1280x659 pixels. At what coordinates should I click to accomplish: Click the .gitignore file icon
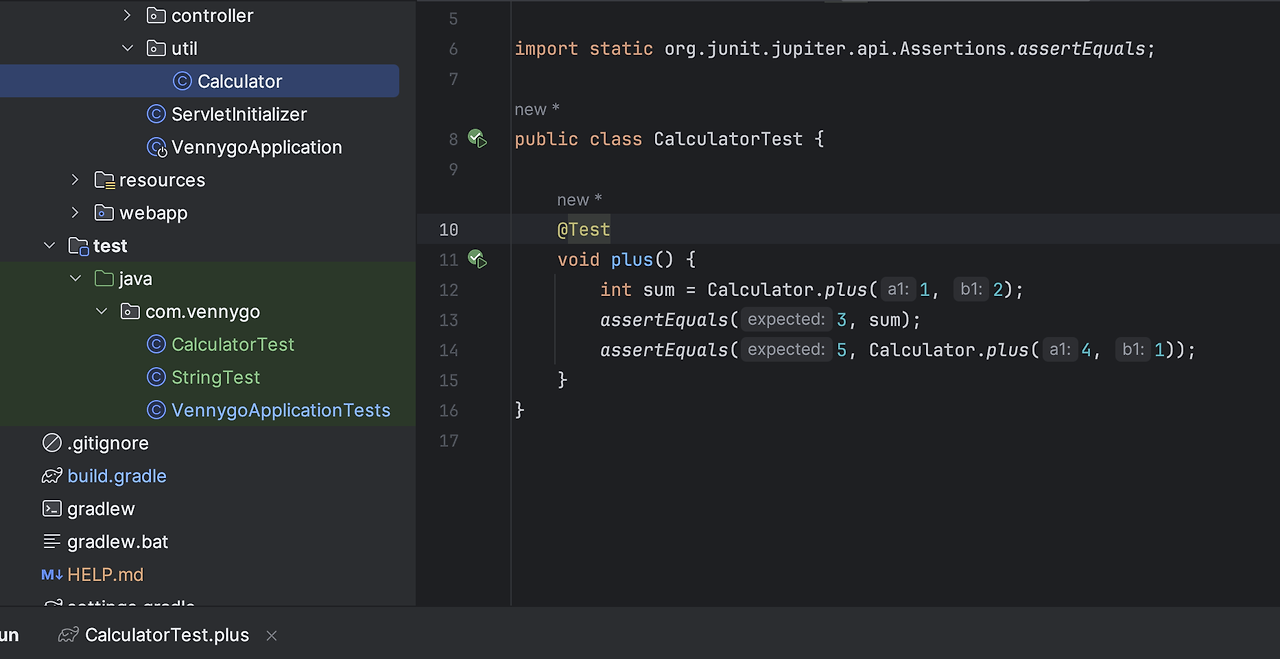click(52, 443)
